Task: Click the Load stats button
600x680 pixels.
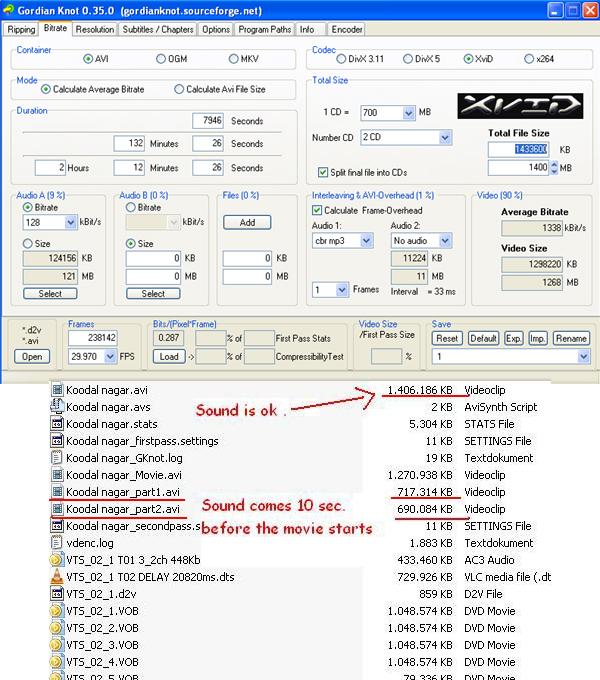Action: pos(169,356)
